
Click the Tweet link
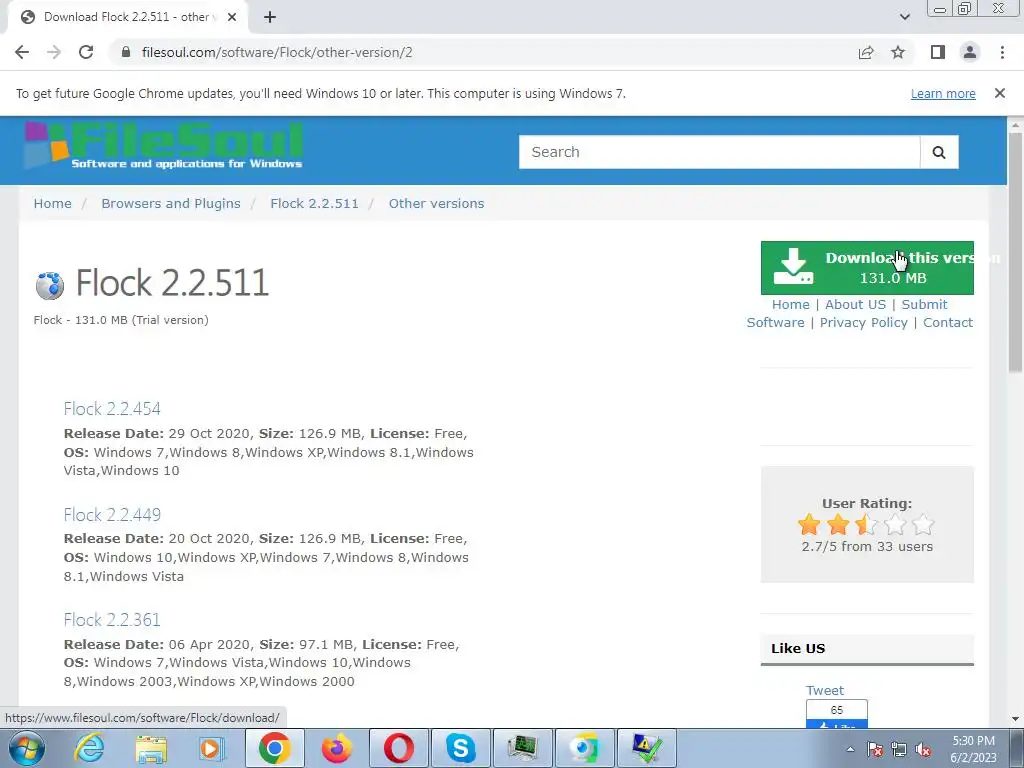tap(825, 690)
